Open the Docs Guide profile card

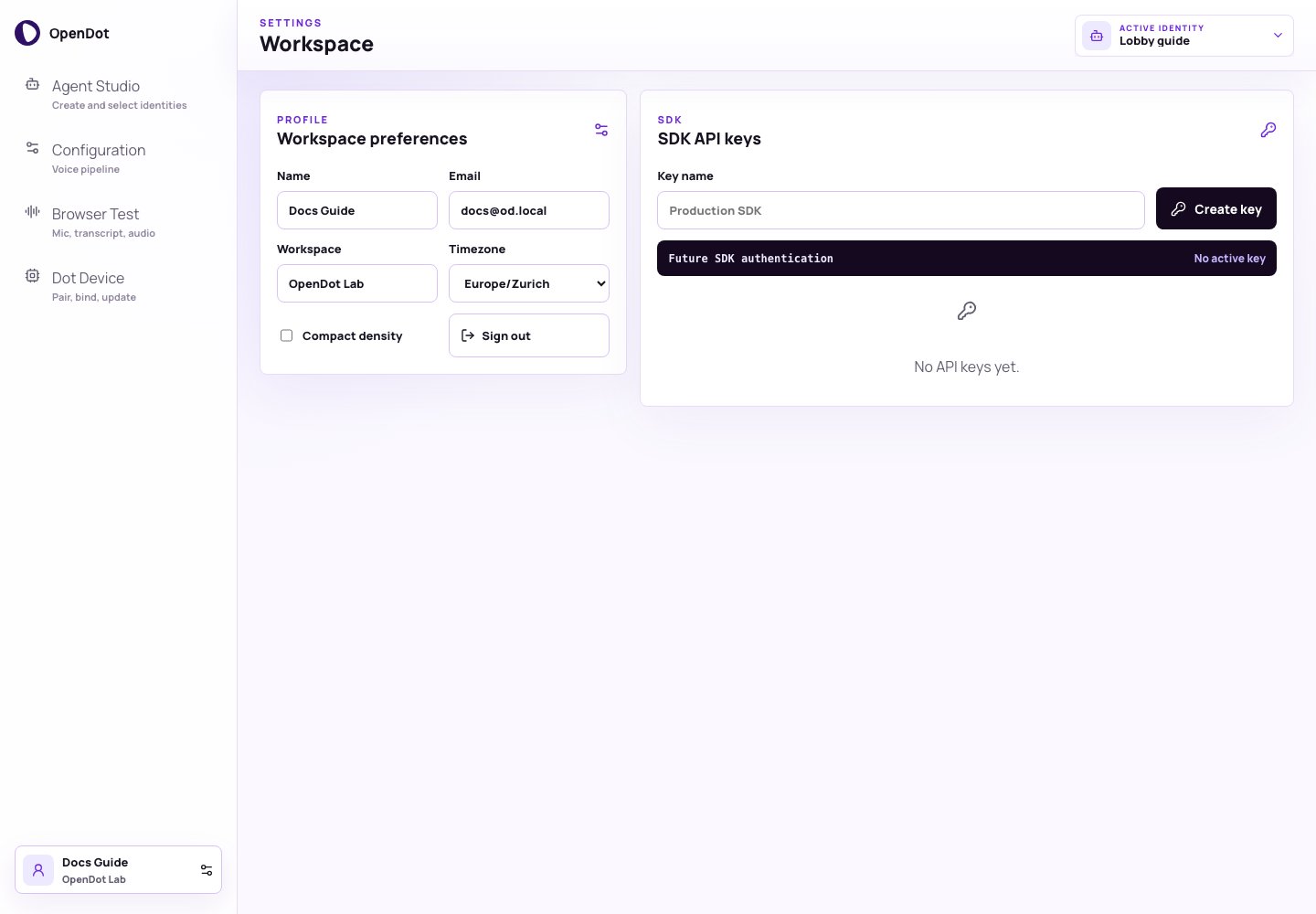click(119, 870)
